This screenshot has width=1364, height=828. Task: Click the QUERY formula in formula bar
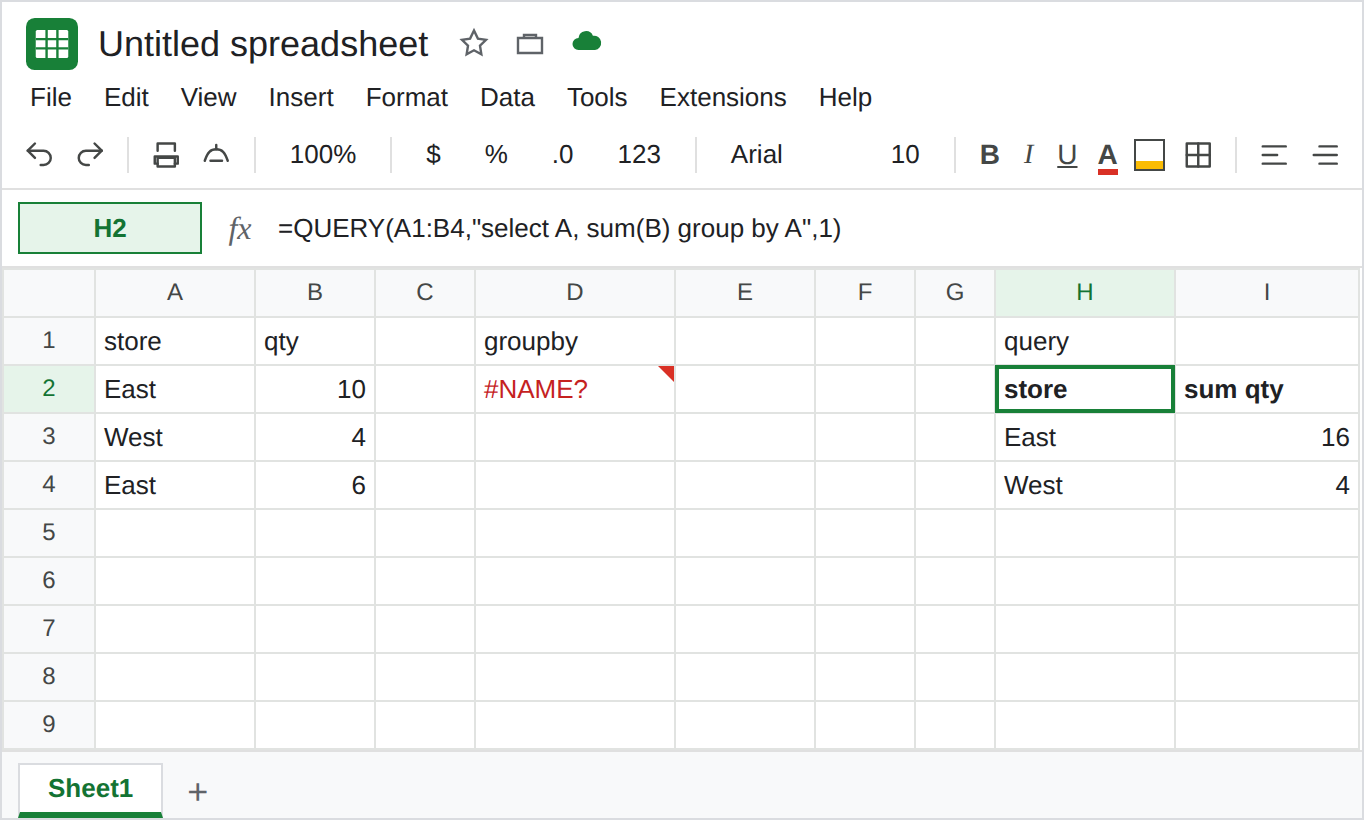click(x=559, y=229)
